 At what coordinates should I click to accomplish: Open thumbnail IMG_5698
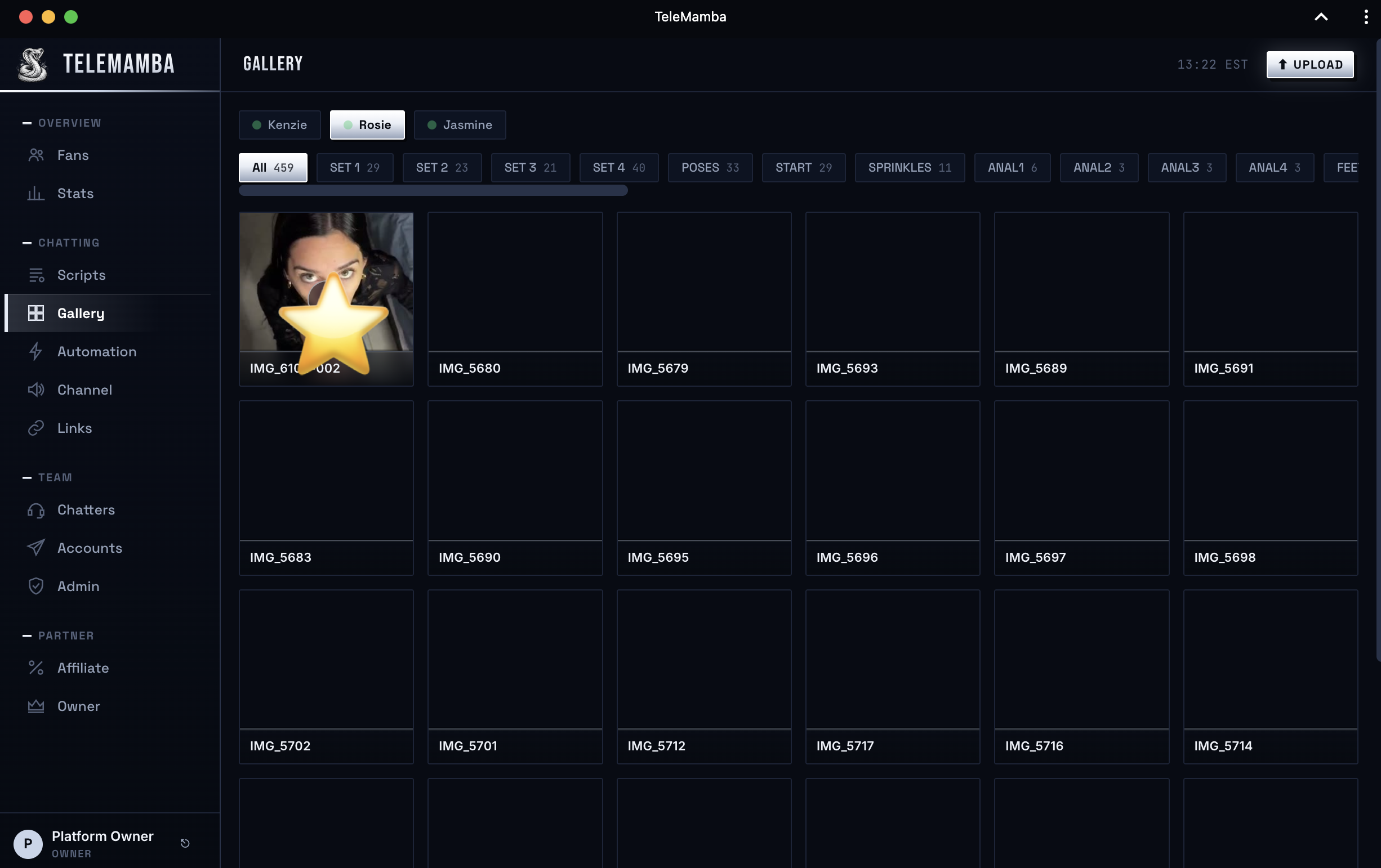1271,489
